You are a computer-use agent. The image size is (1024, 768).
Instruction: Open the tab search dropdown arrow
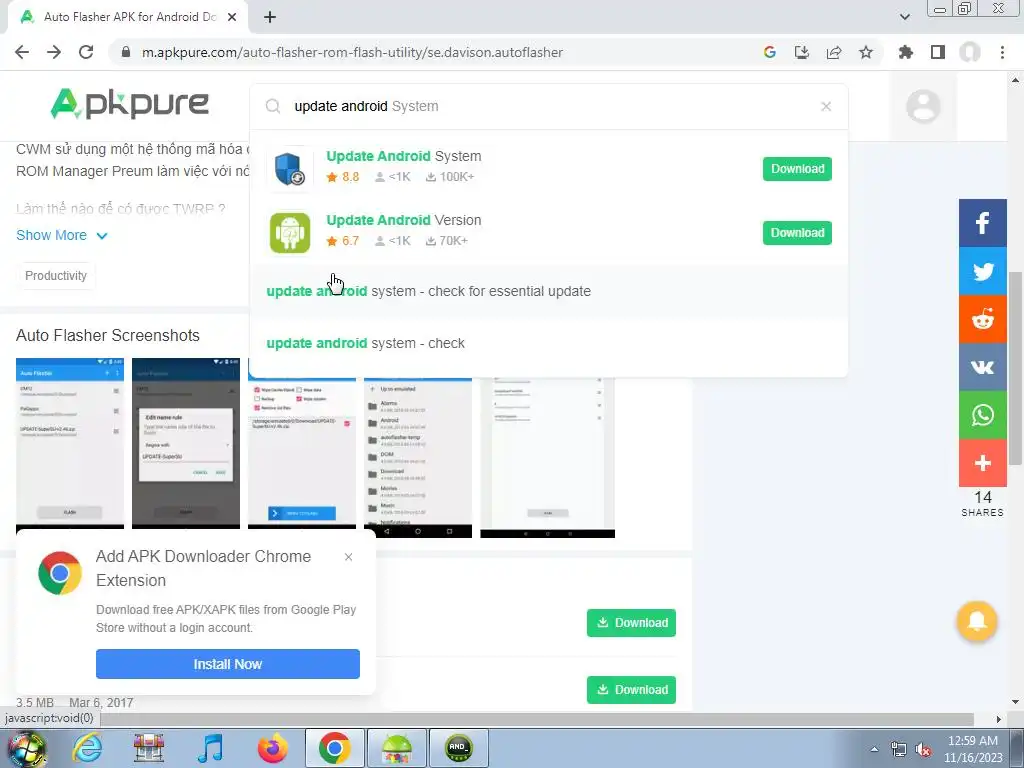pos(904,17)
